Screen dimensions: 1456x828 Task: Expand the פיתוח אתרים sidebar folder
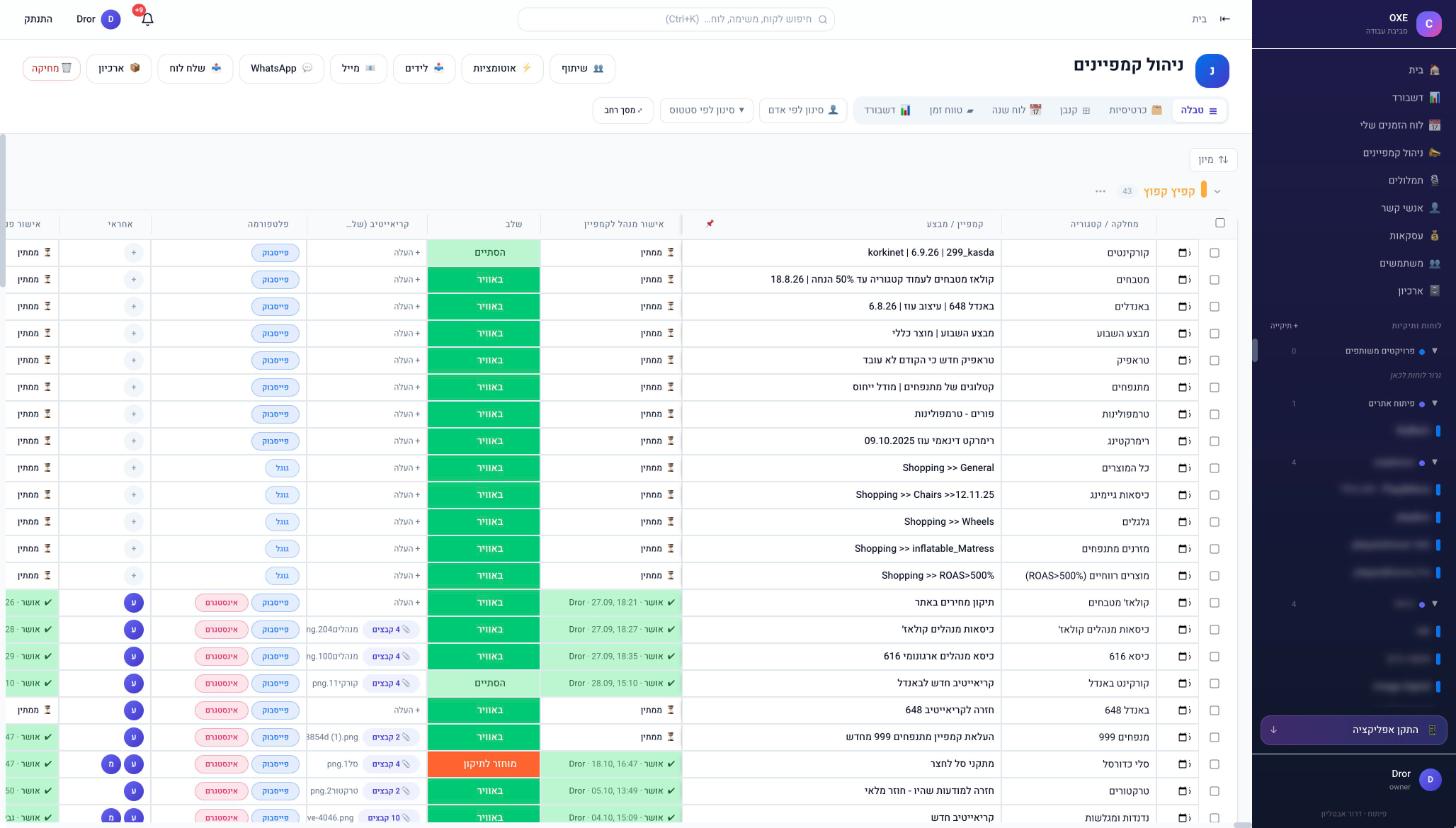(x=1434, y=403)
